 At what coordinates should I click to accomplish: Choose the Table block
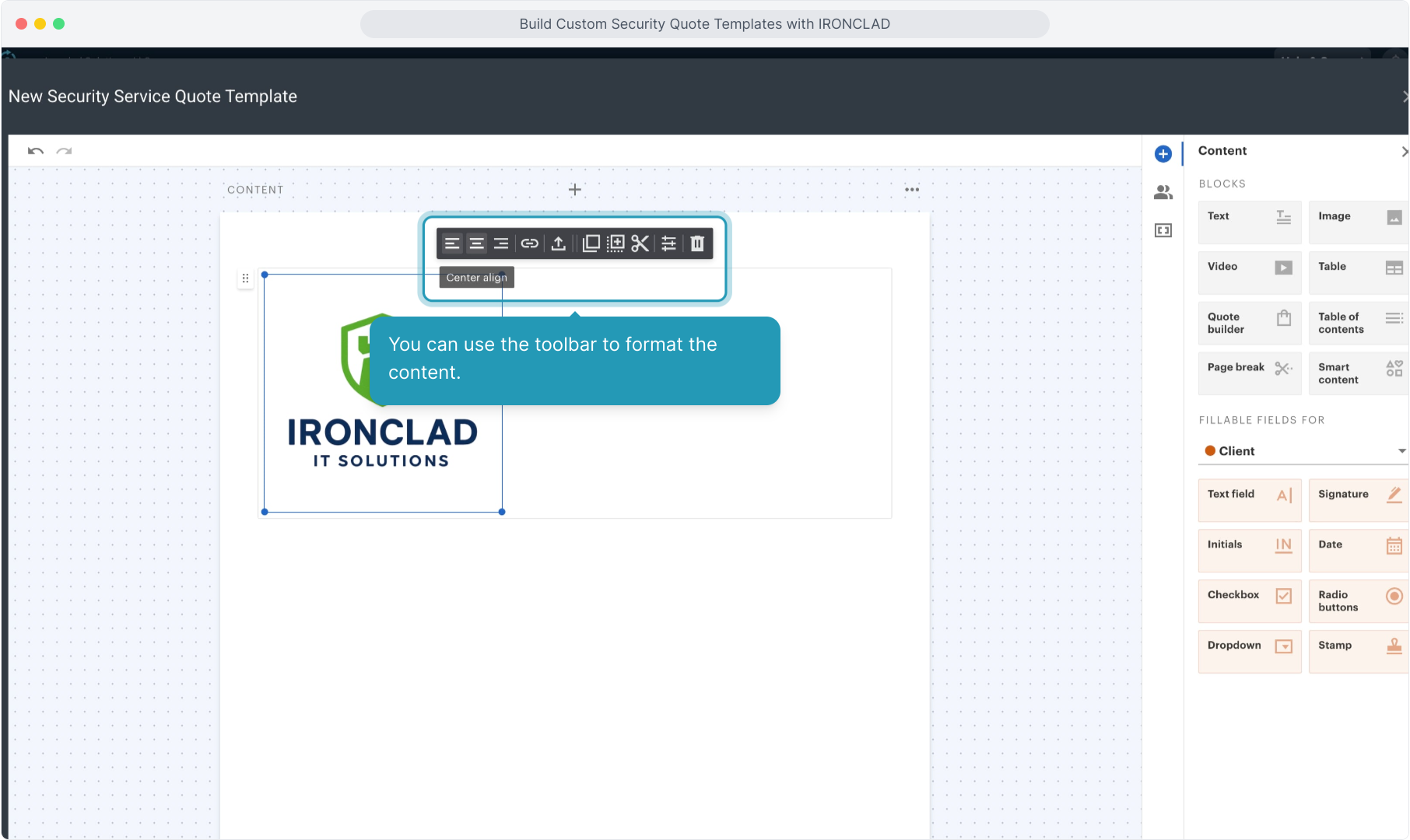(1359, 272)
